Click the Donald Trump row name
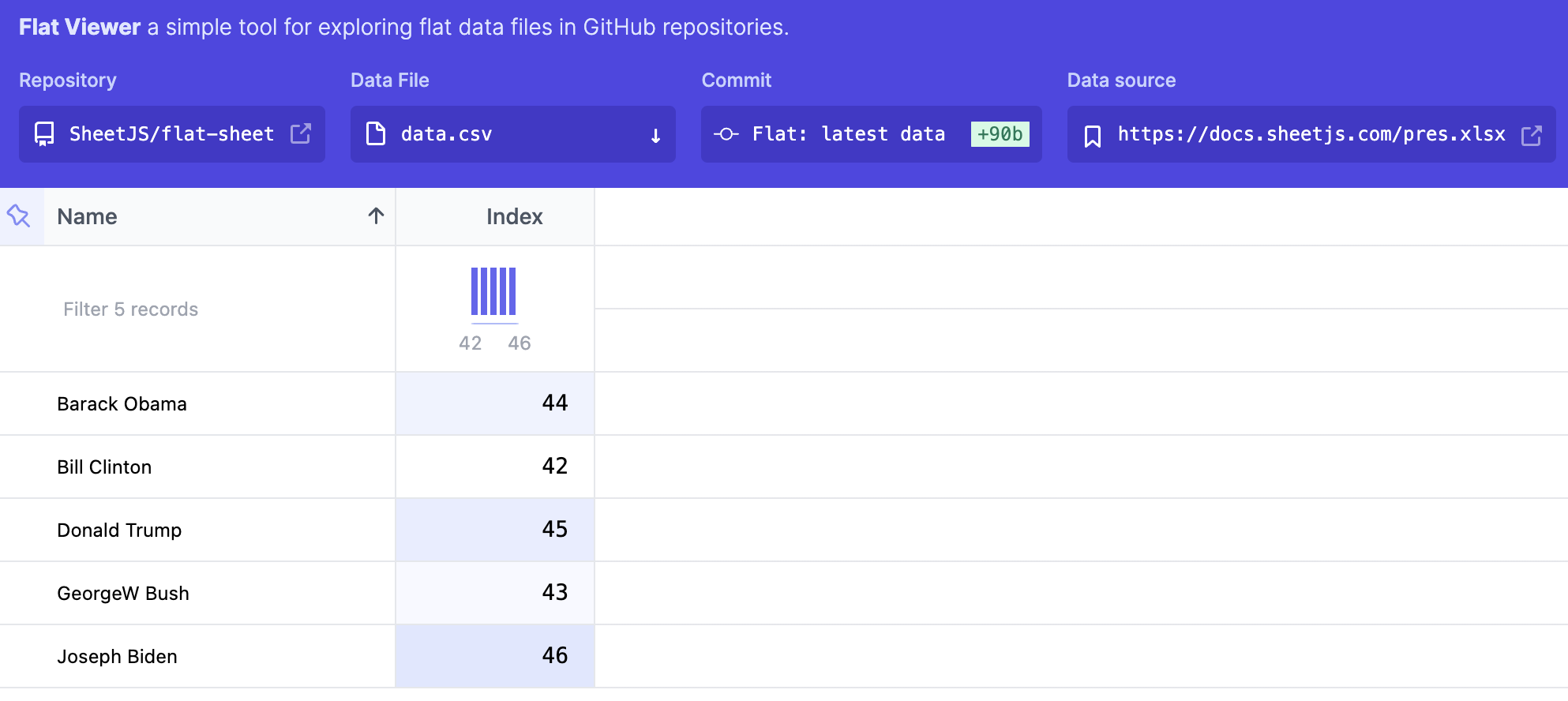1568x701 pixels. tap(120, 530)
